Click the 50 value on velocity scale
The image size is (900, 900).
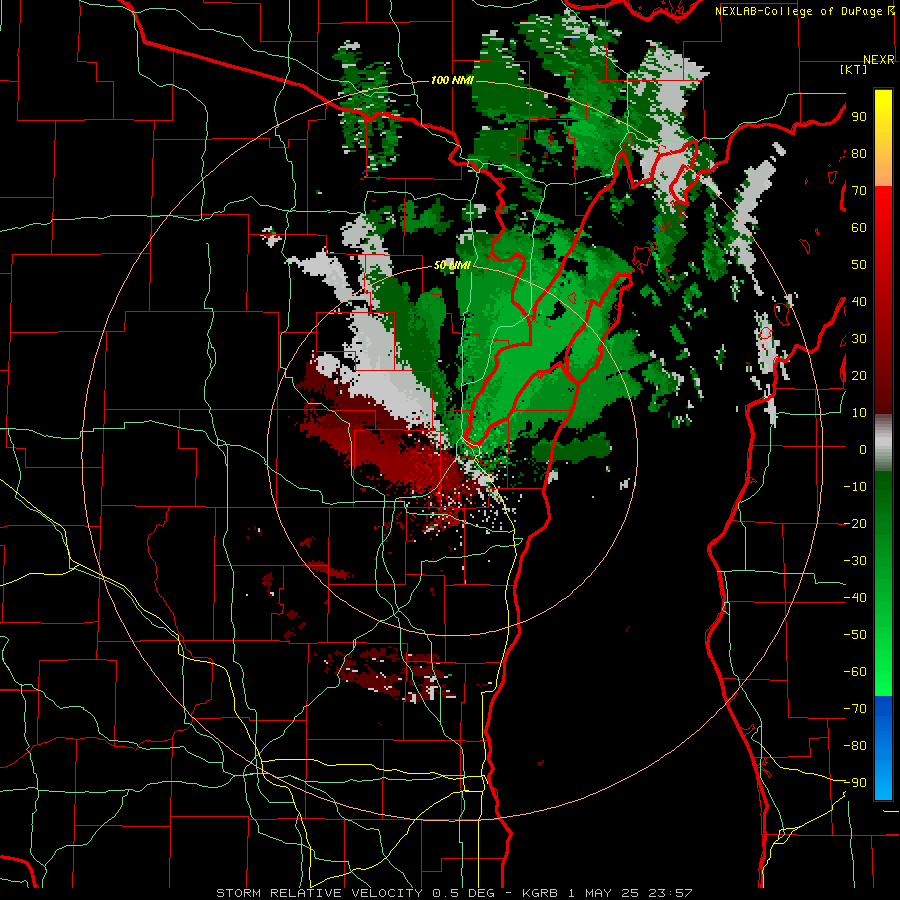[x=859, y=265]
